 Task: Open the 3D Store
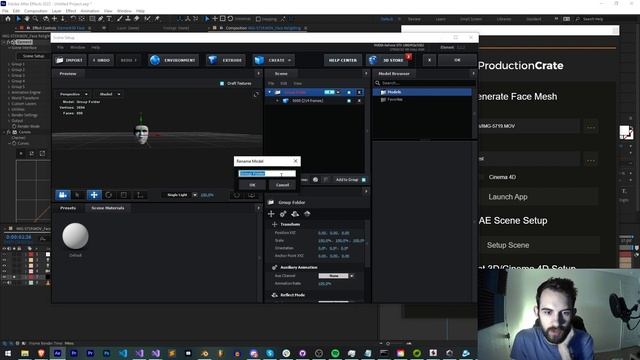point(388,60)
